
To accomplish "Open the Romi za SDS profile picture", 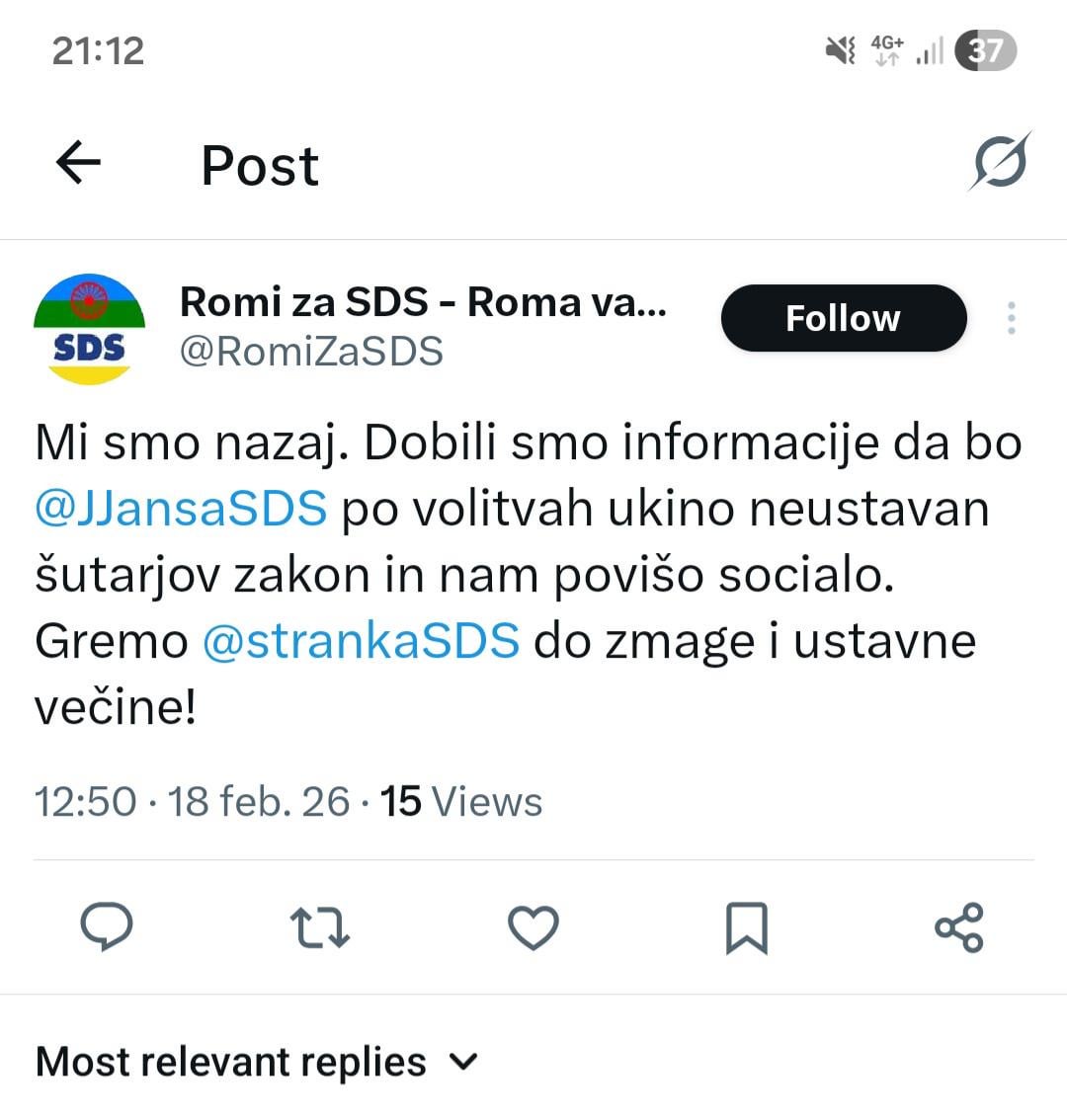I will [x=90, y=328].
